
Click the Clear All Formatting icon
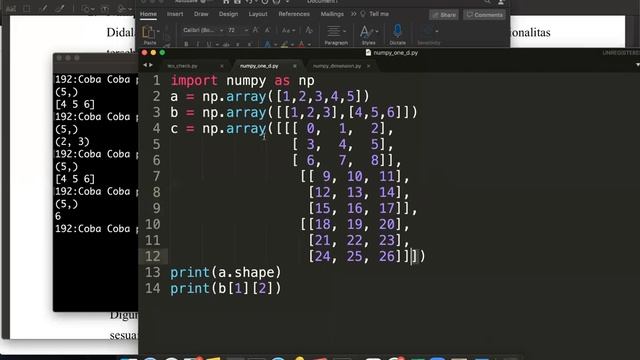[309, 31]
